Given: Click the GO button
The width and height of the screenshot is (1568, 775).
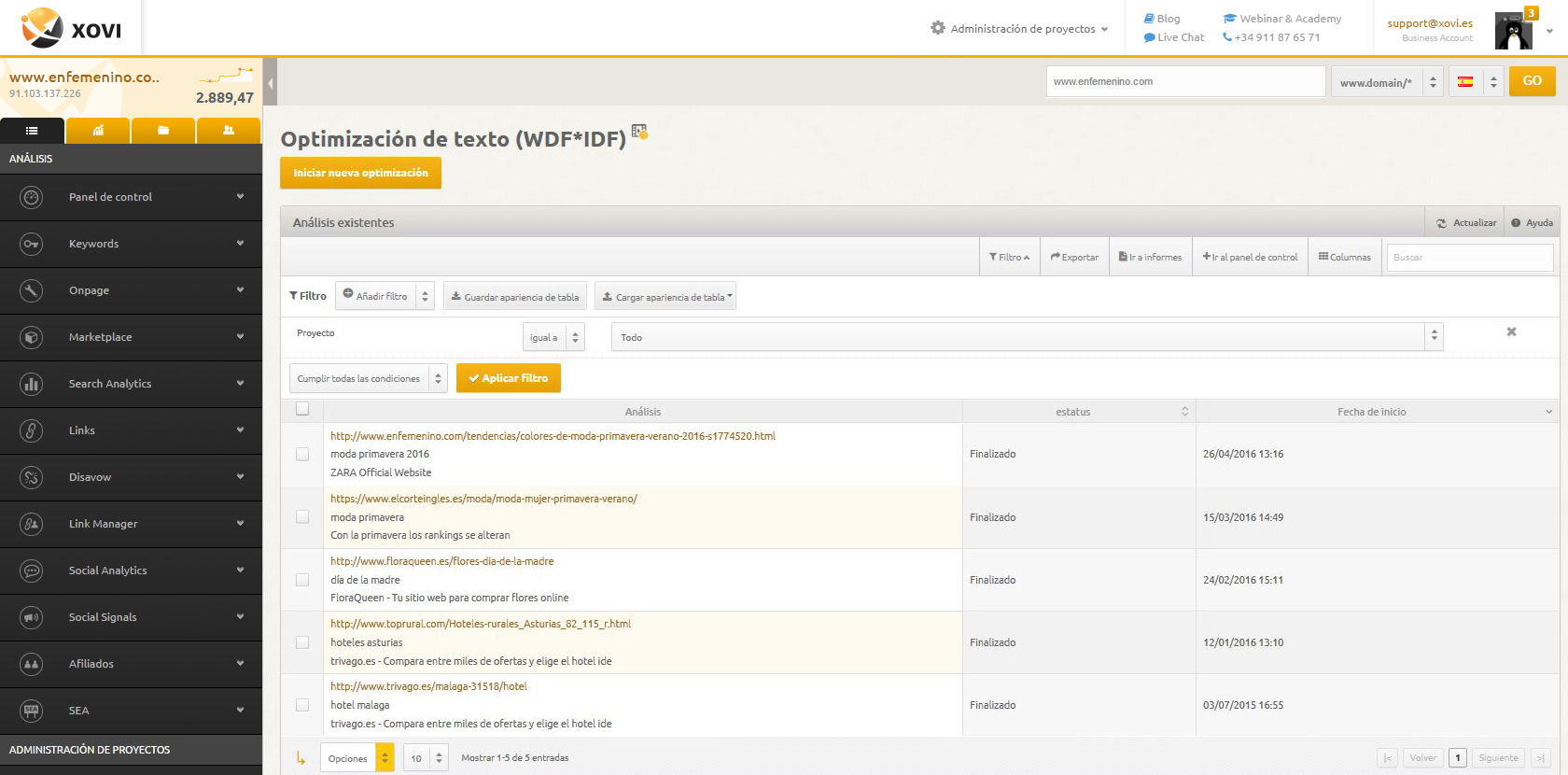Looking at the screenshot, I should point(1533,81).
